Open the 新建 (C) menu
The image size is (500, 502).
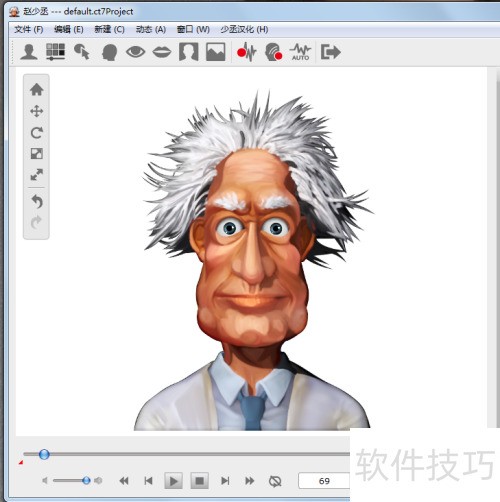tap(109, 30)
